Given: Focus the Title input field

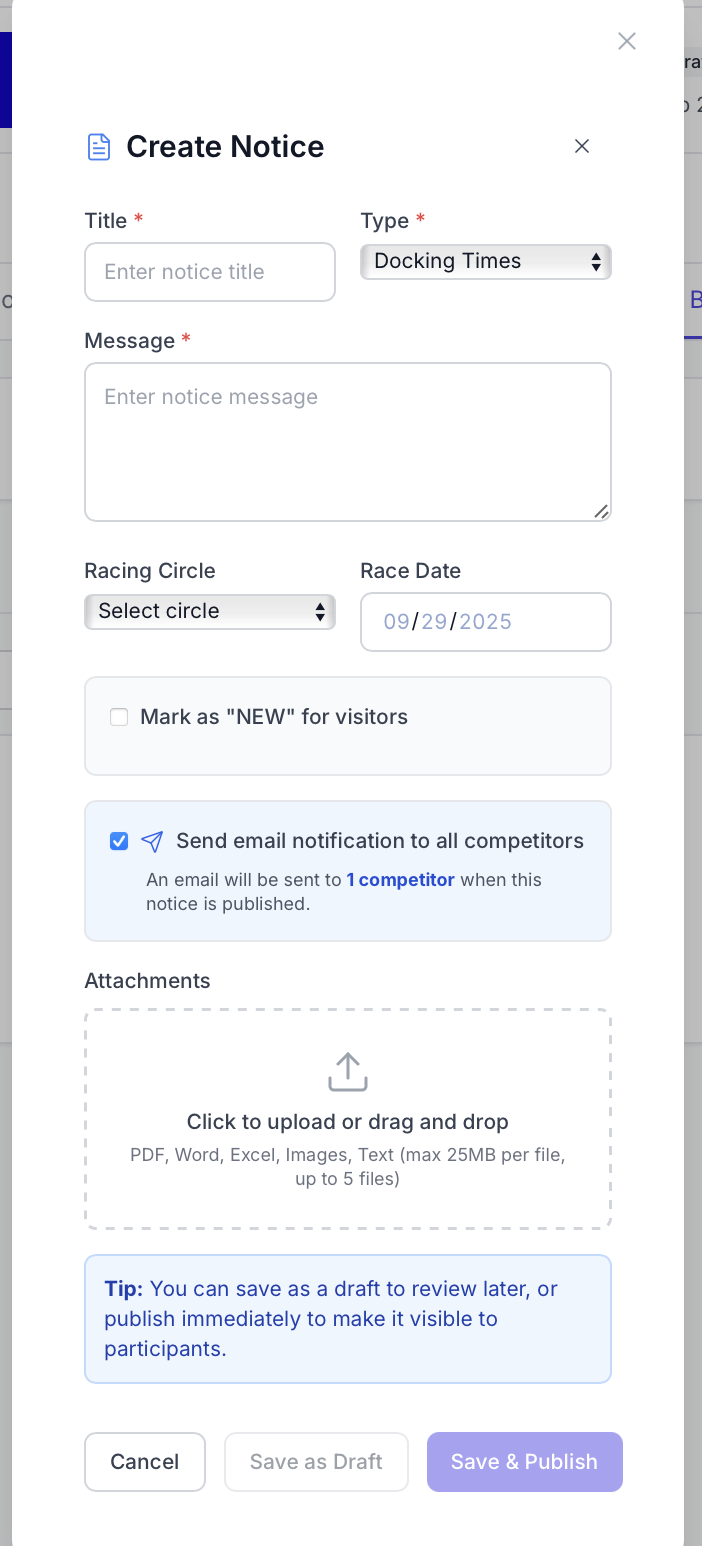Looking at the screenshot, I should coord(210,272).
